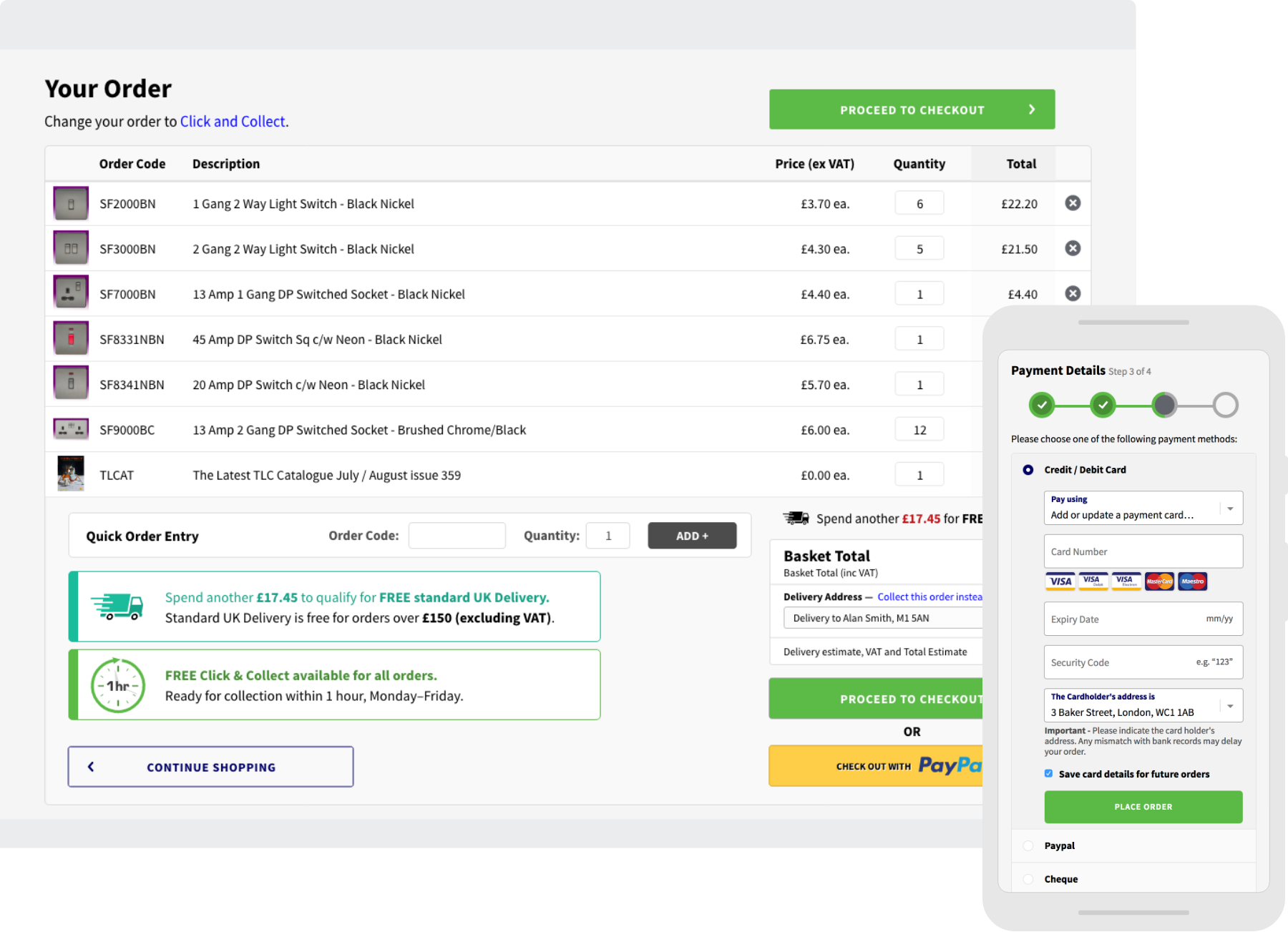Focus Quick Order Entry order code field
1288x932 pixels.
[457, 536]
